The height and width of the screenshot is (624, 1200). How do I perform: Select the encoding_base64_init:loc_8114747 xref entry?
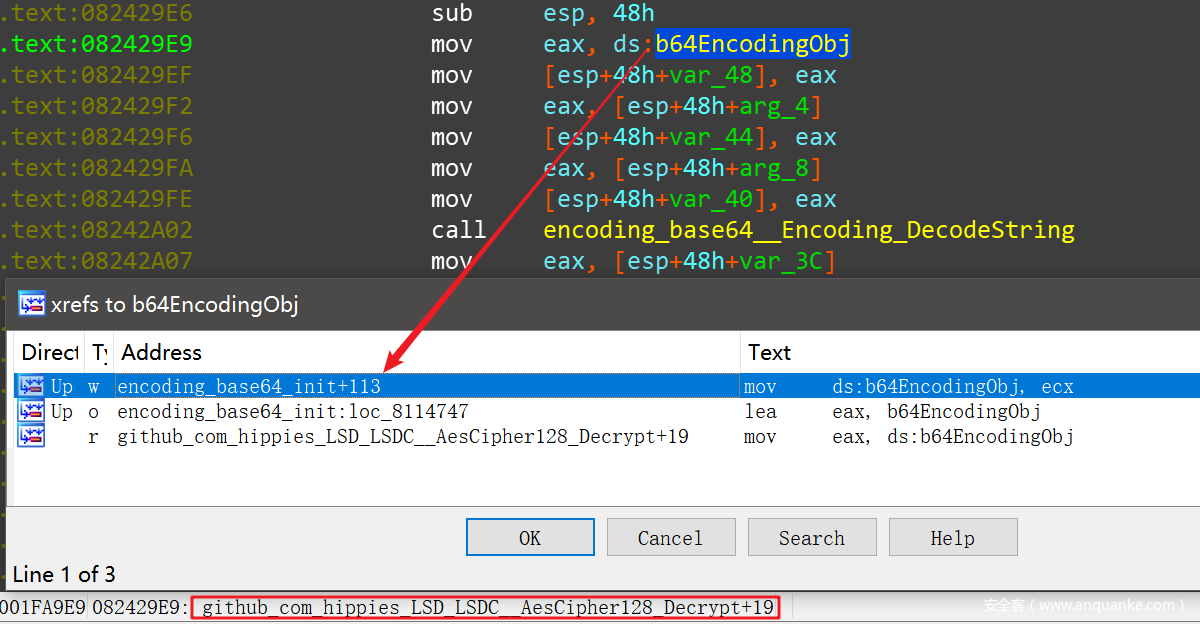coord(292,411)
